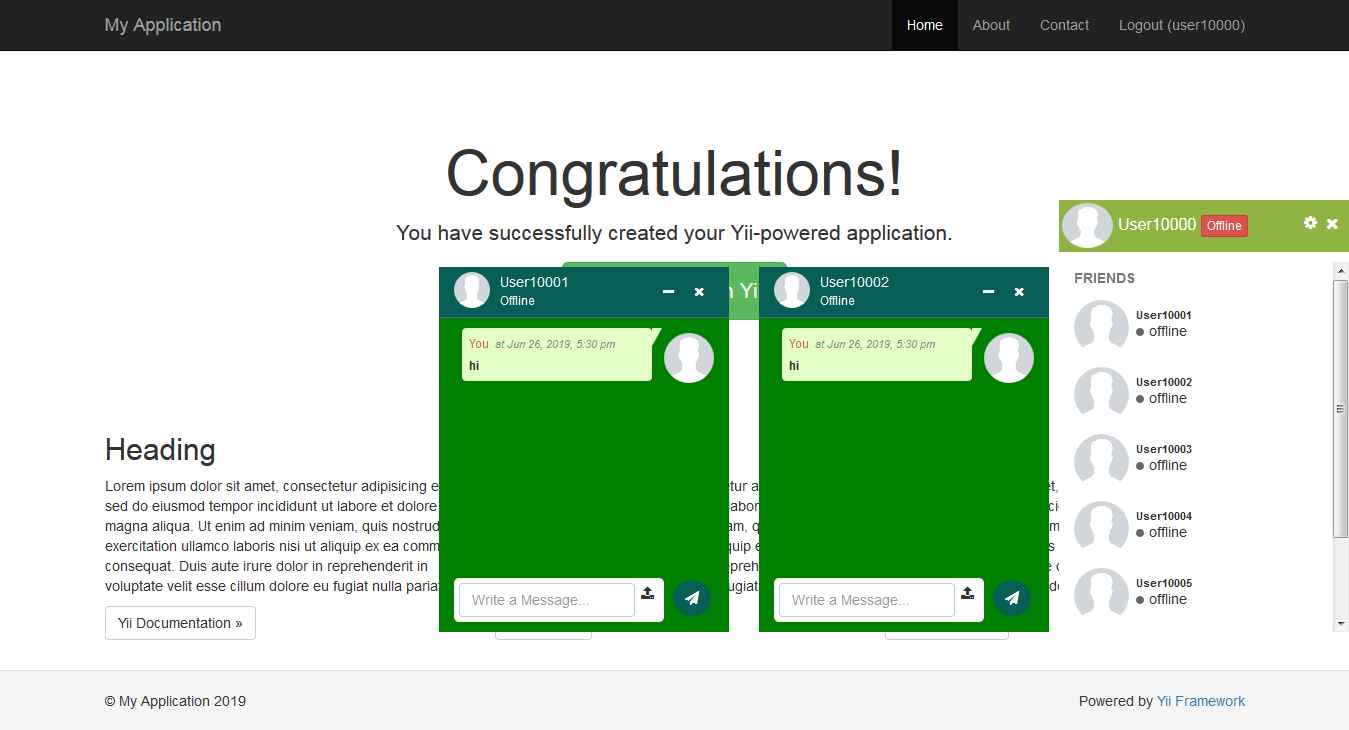Open the About page in navbar

coord(991,25)
